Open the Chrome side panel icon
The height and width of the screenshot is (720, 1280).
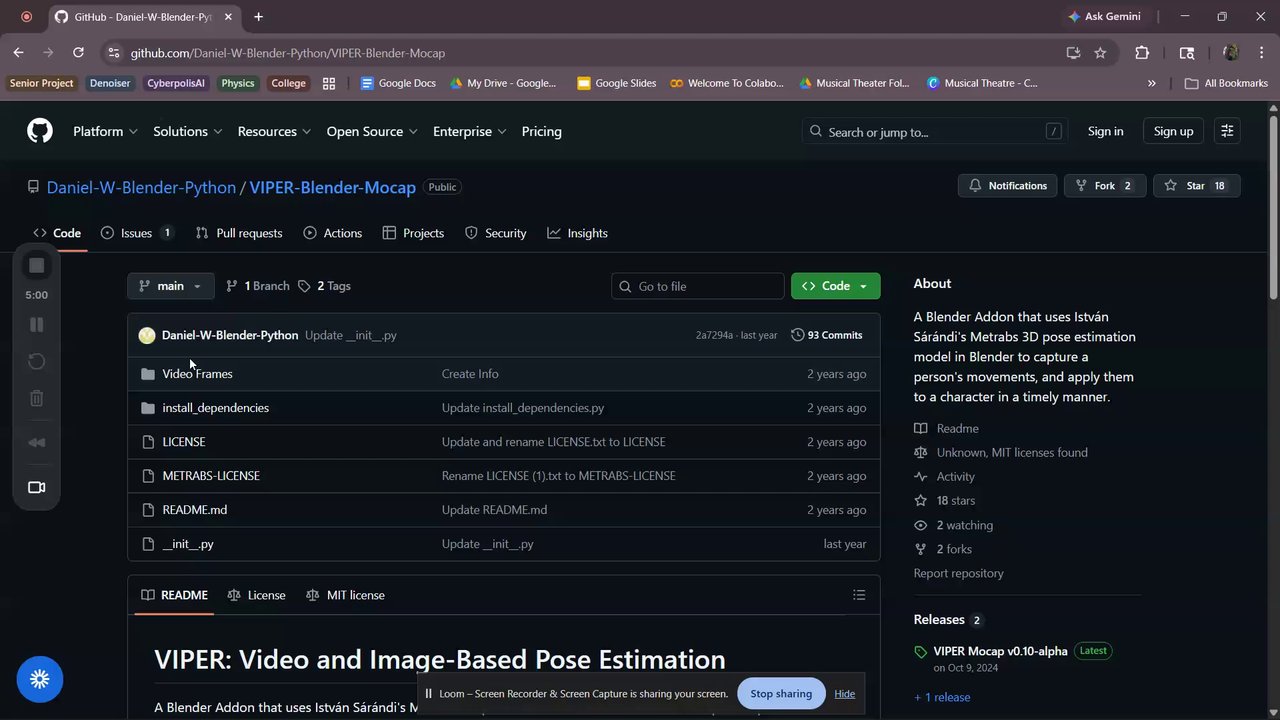pyautogui.click(x=1187, y=53)
